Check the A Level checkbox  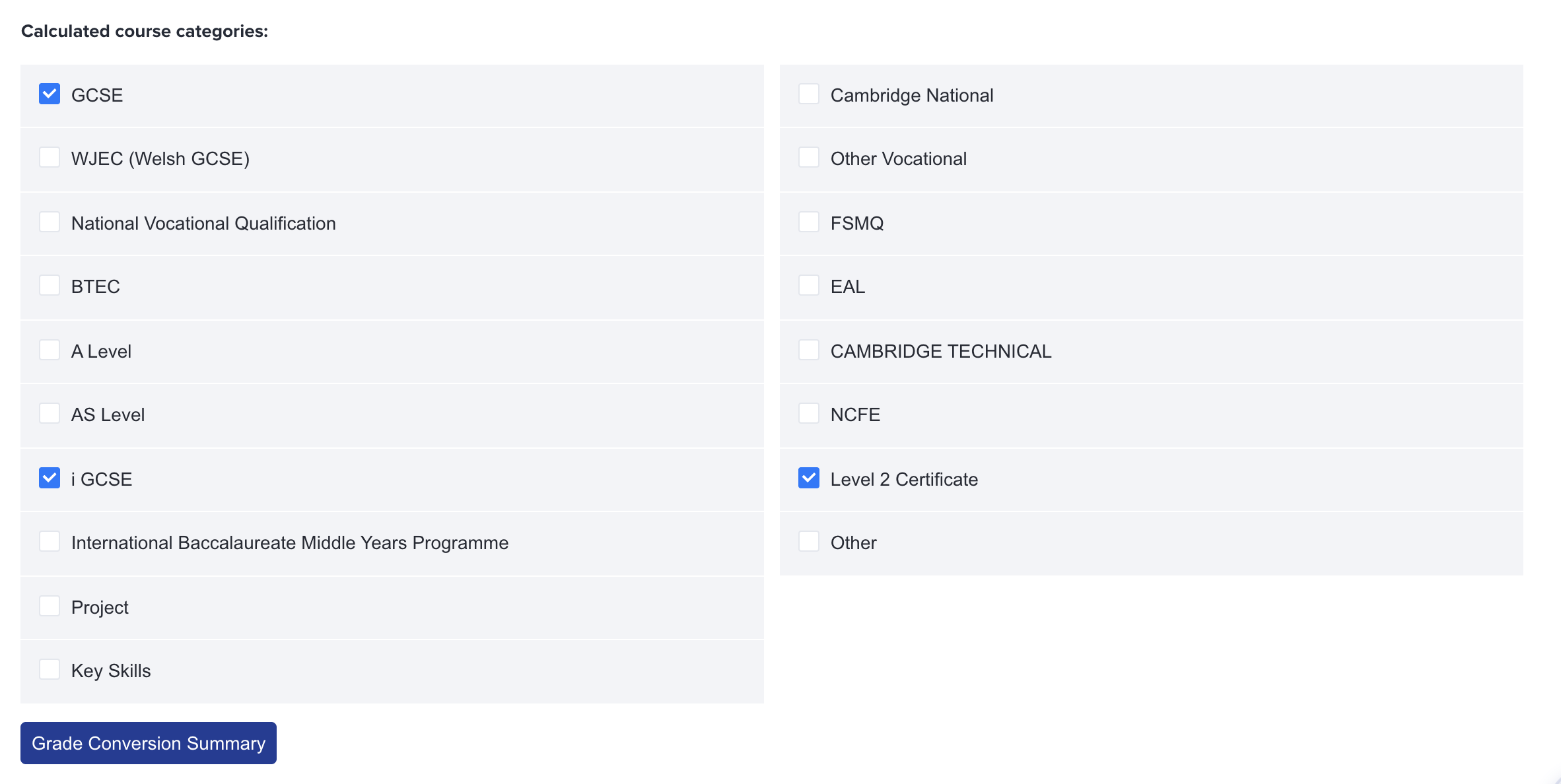point(50,350)
